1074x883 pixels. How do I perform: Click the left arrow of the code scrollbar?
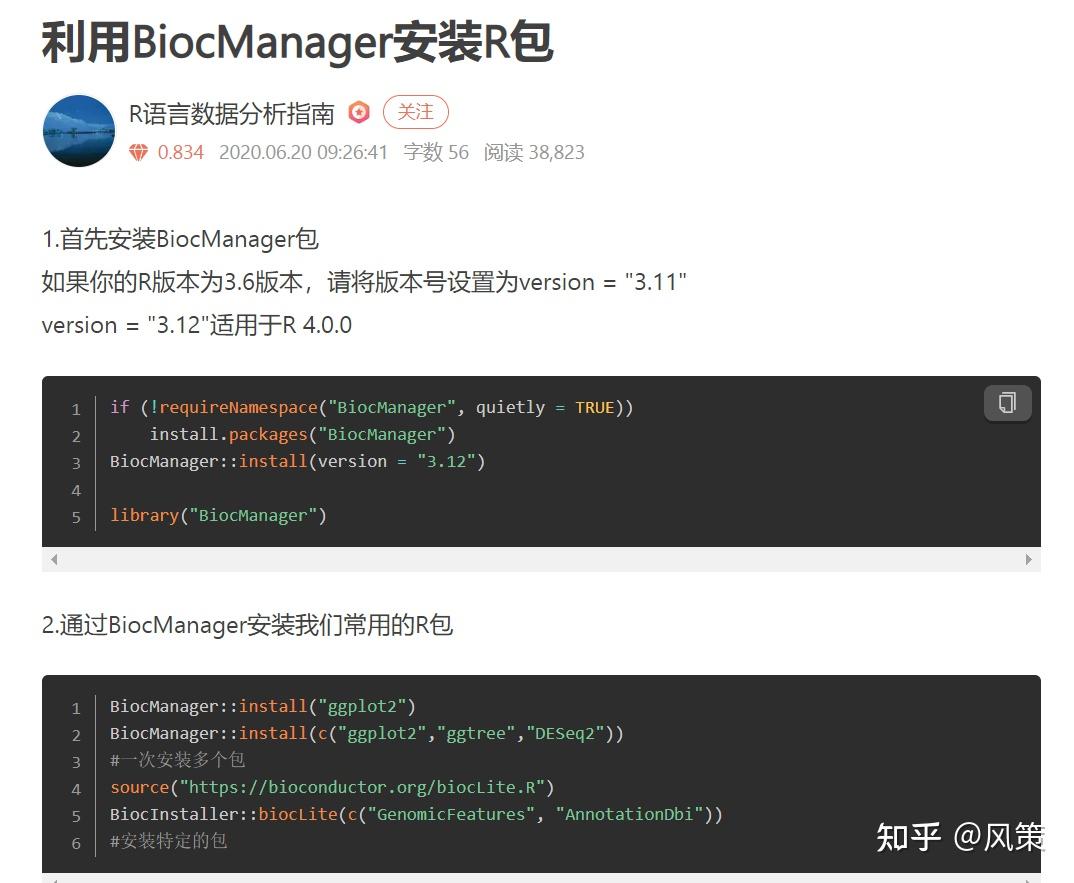pos(54,558)
